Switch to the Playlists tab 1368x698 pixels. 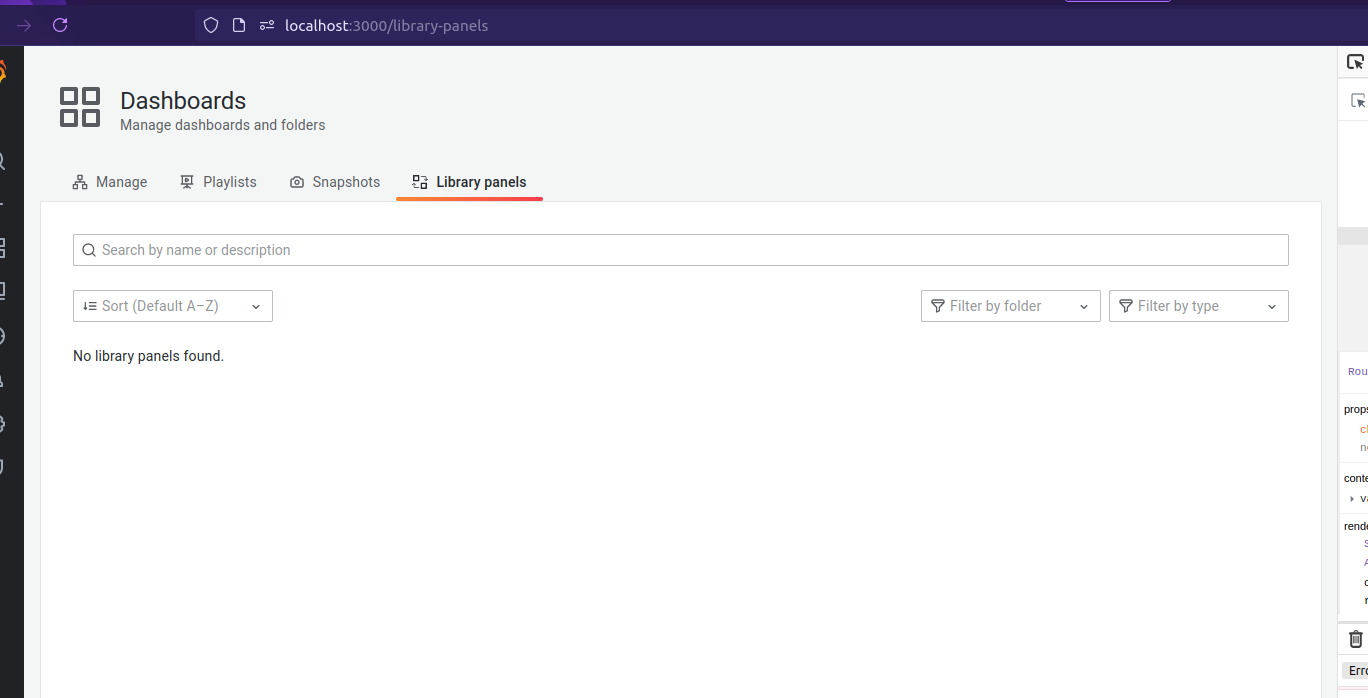pyautogui.click(x=218, y=181)
